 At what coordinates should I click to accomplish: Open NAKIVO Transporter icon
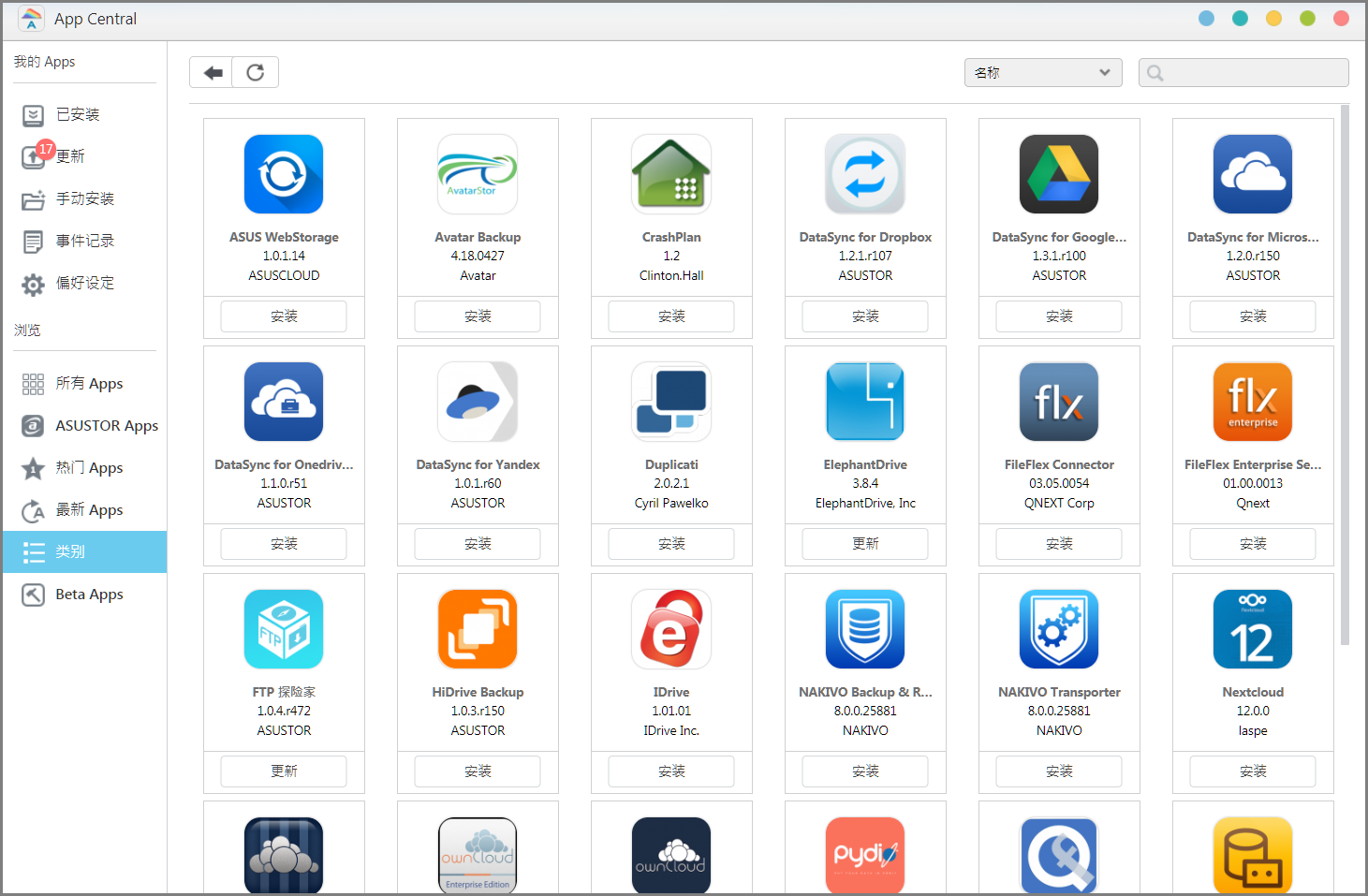(x=1059, y=629)
